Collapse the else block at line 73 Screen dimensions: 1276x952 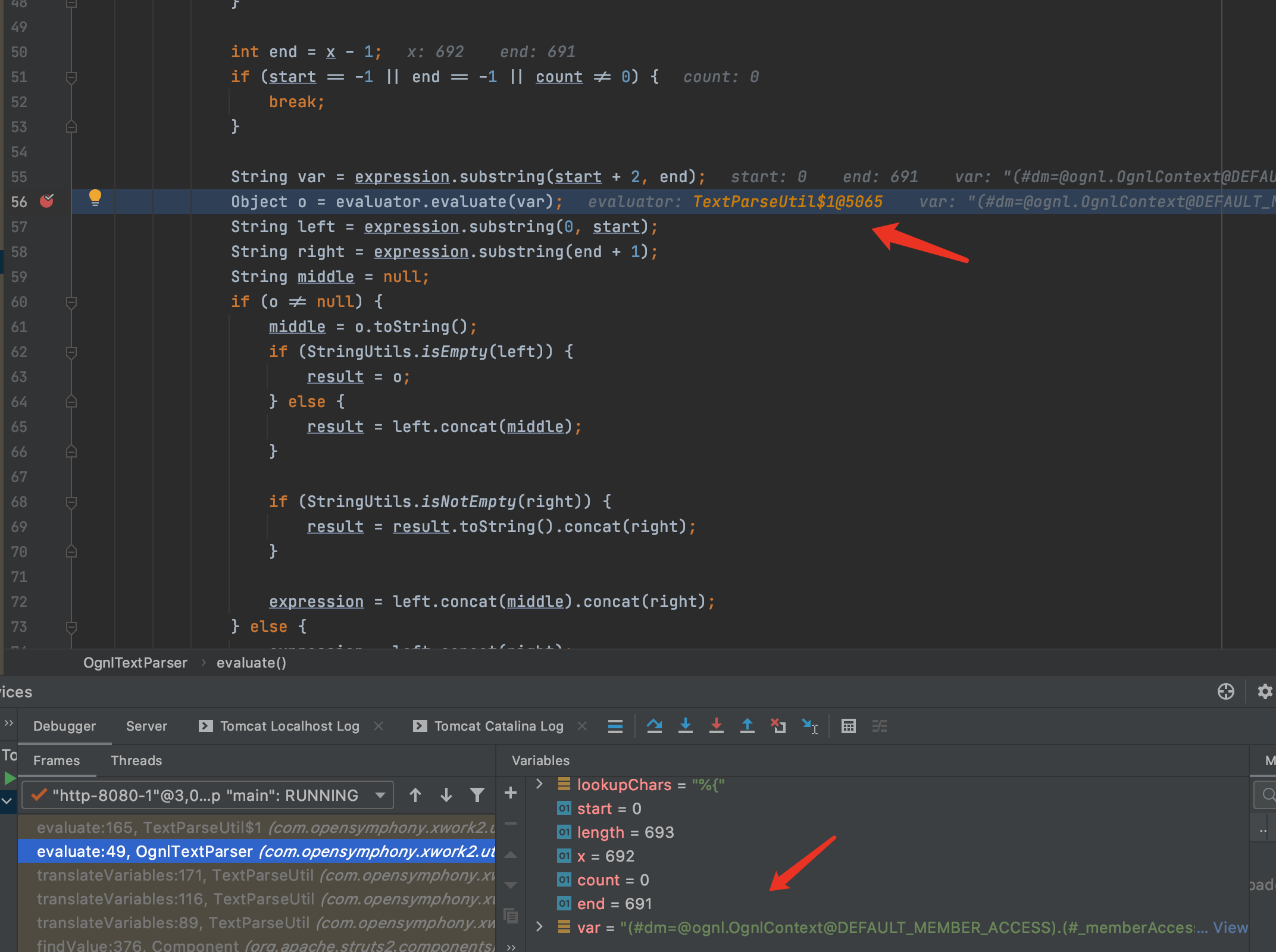click(71, 627)
